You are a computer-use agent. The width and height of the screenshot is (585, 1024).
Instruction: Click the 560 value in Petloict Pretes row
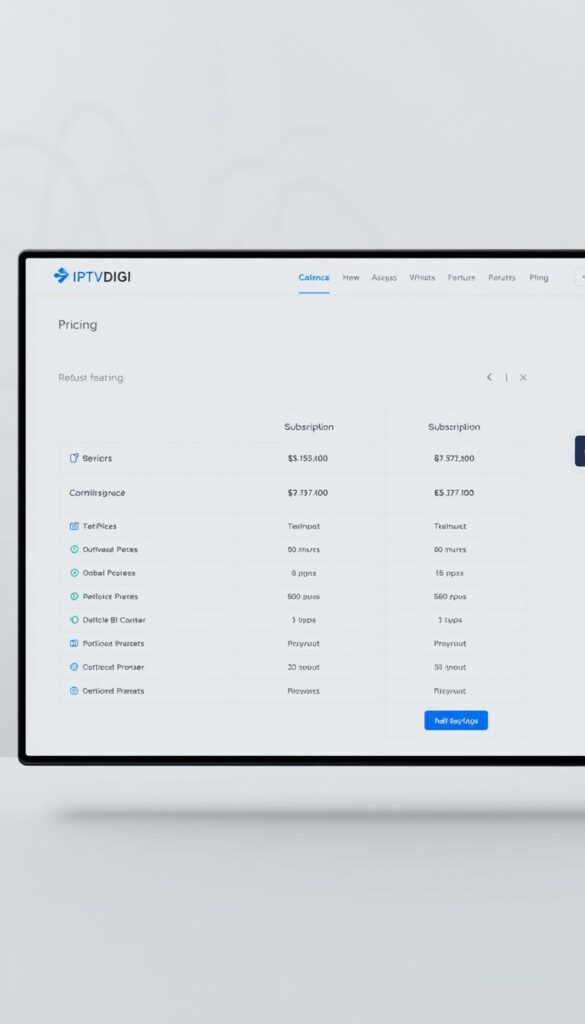(450, 596)
